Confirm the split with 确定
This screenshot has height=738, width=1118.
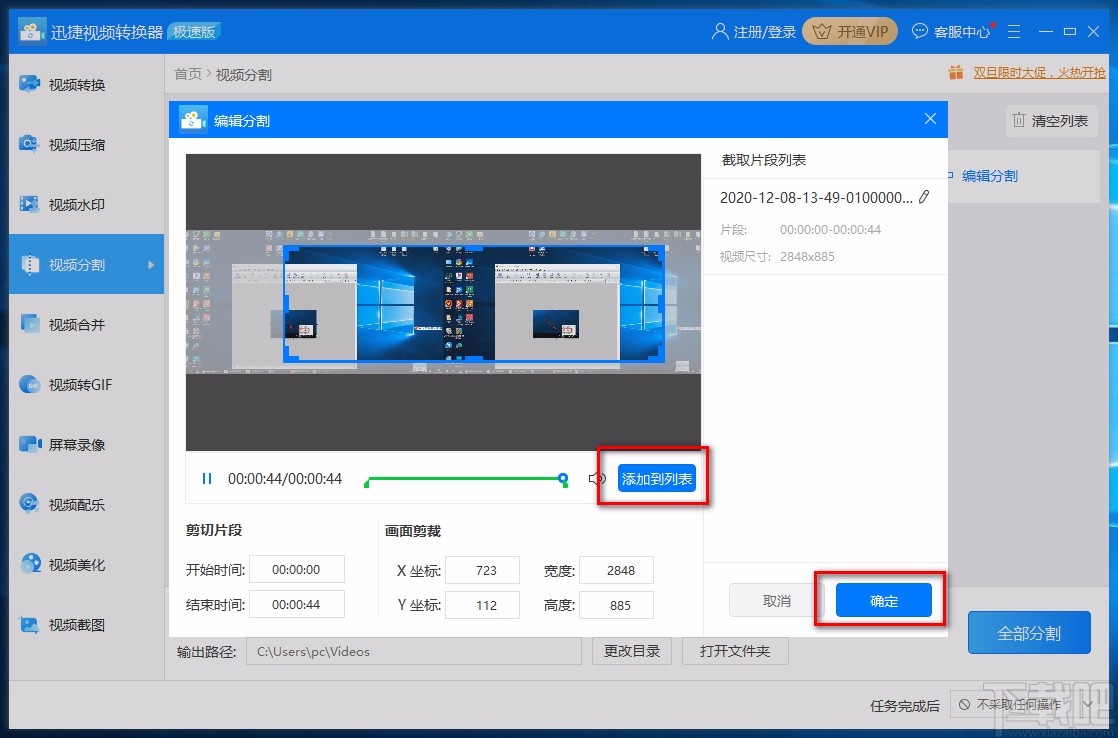pos(884,599)
